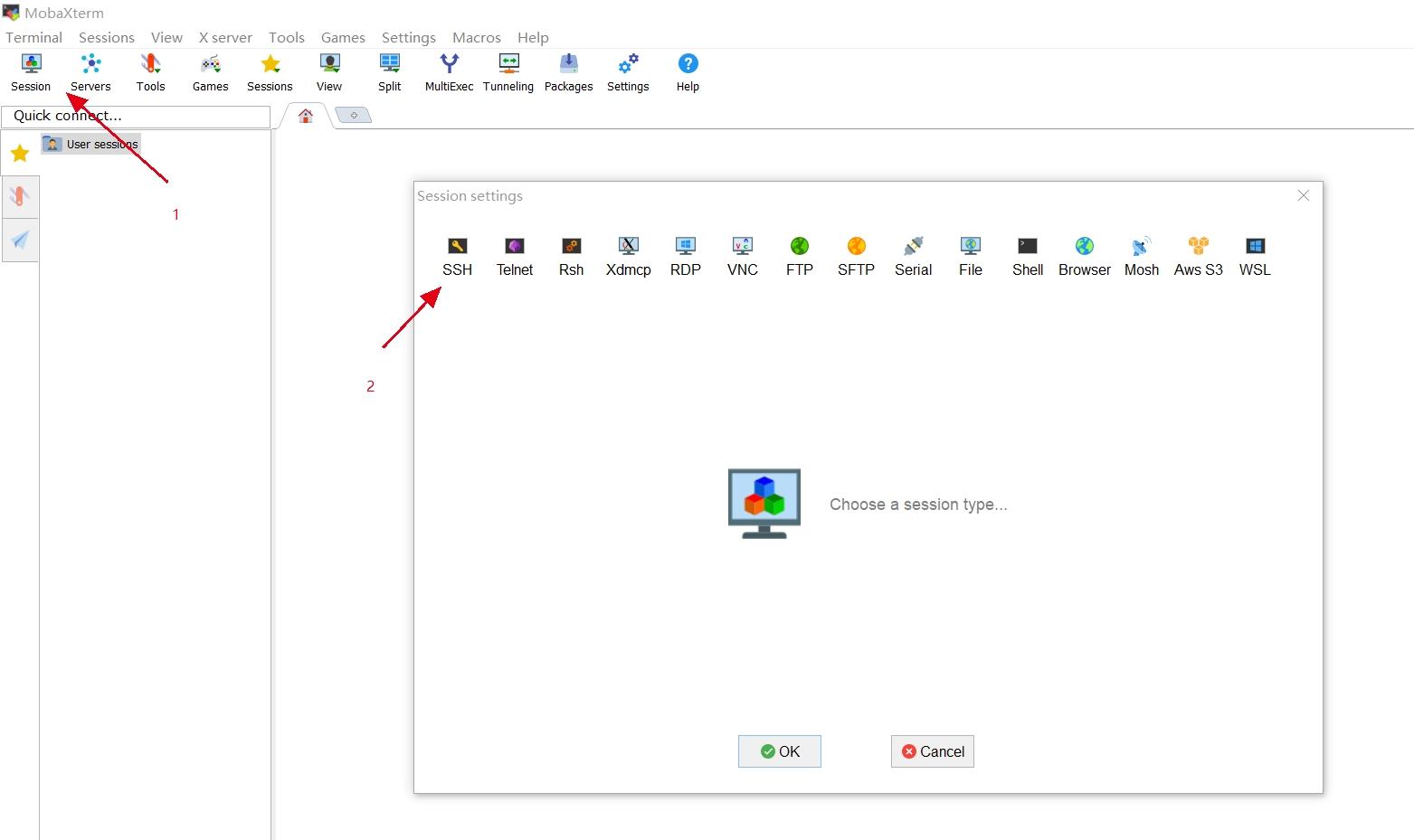
Task: Cancel the Session settings dialog
Action: pos(933,751)
